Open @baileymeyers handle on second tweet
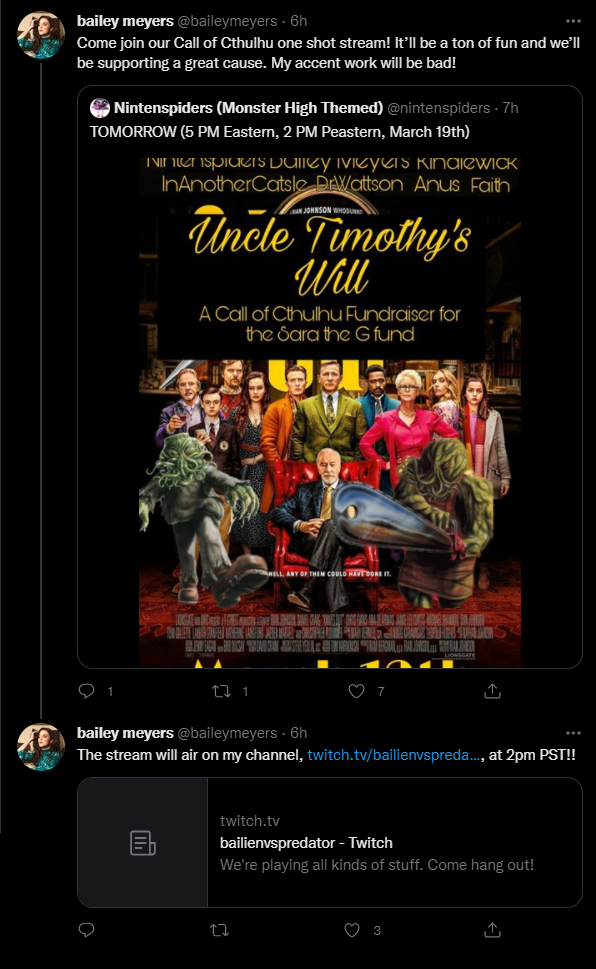The width and height of the screenshot is (596, 969). click(227, 733)
